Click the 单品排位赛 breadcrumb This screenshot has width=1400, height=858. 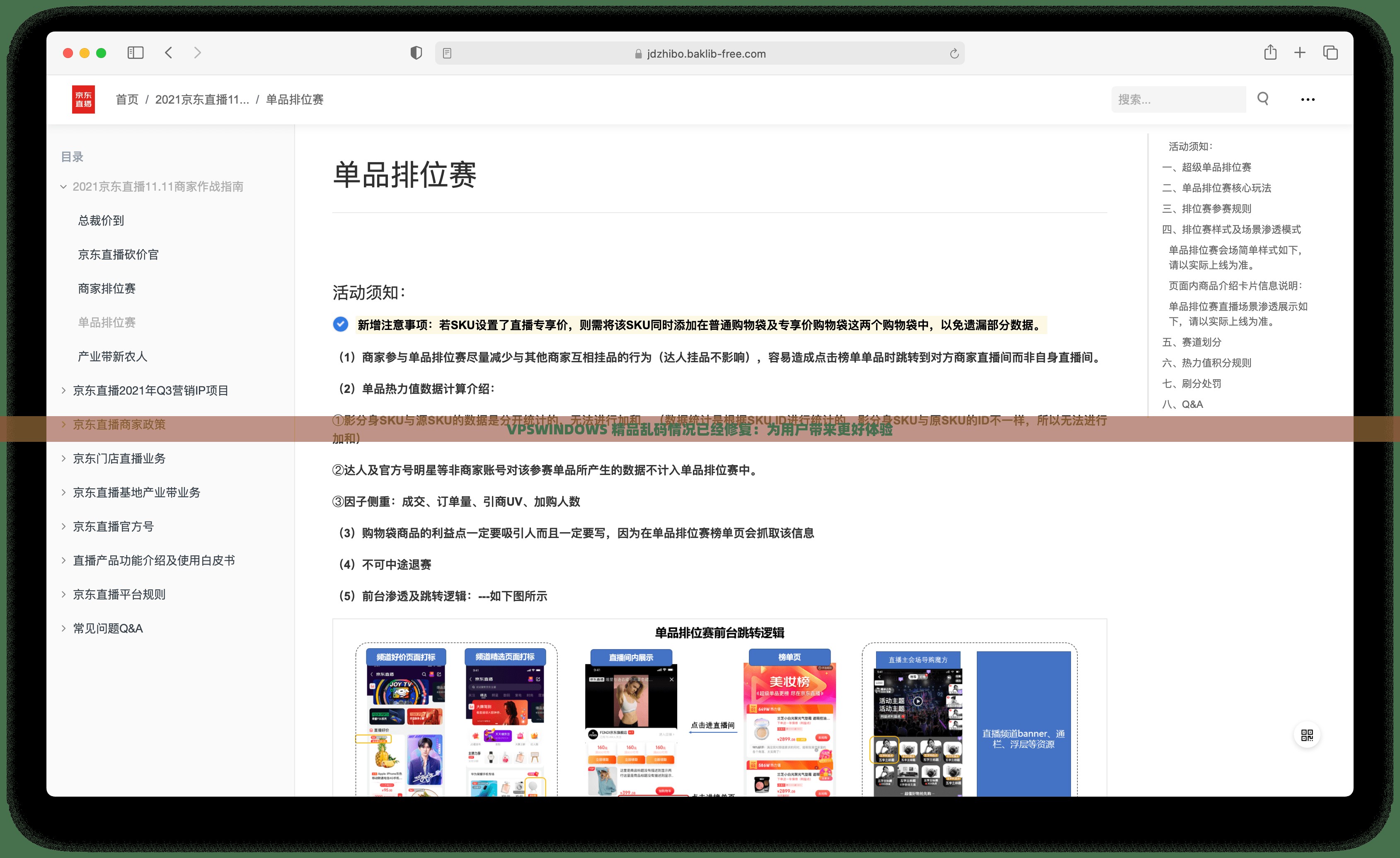tap(295, 99)
